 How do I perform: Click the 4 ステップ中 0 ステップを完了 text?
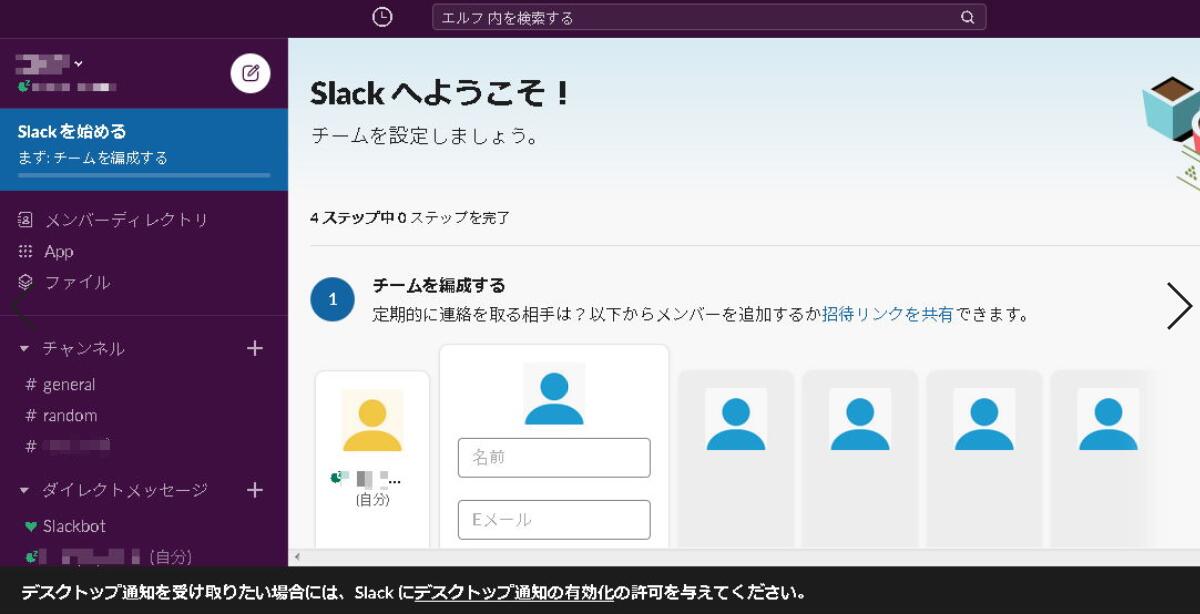[x=410, y=217]
